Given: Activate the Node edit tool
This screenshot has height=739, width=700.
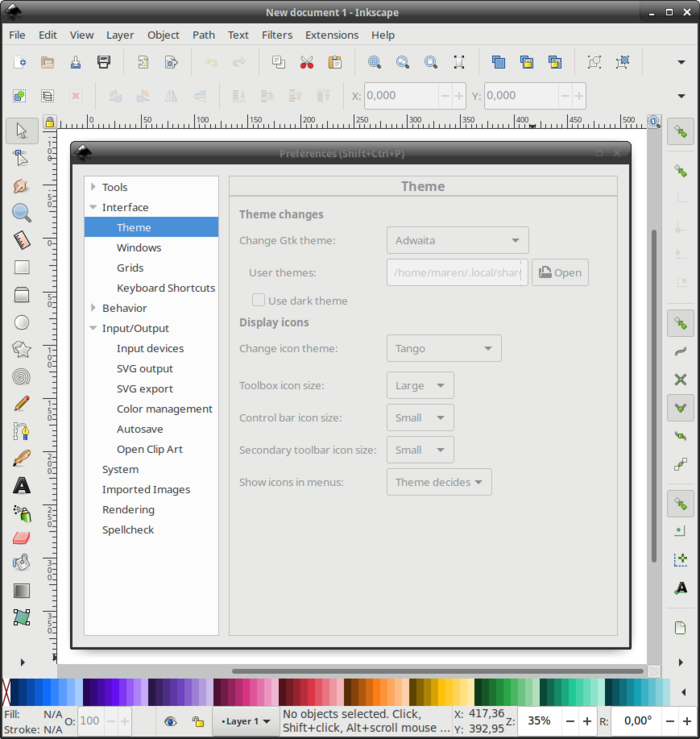Looking at the screenshot, I should pos(21,158).
